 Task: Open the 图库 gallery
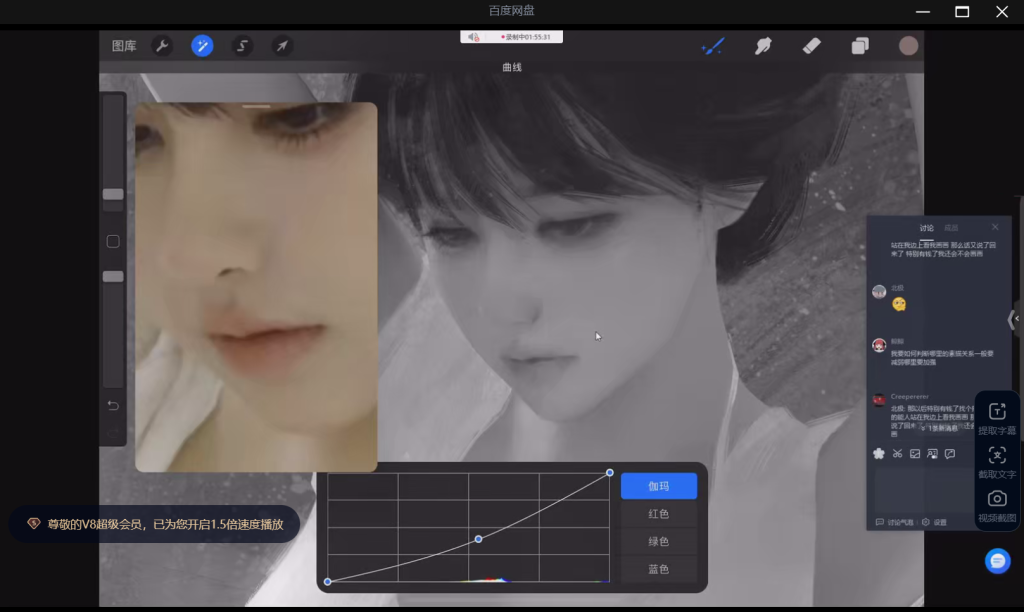tap(124, 46)
